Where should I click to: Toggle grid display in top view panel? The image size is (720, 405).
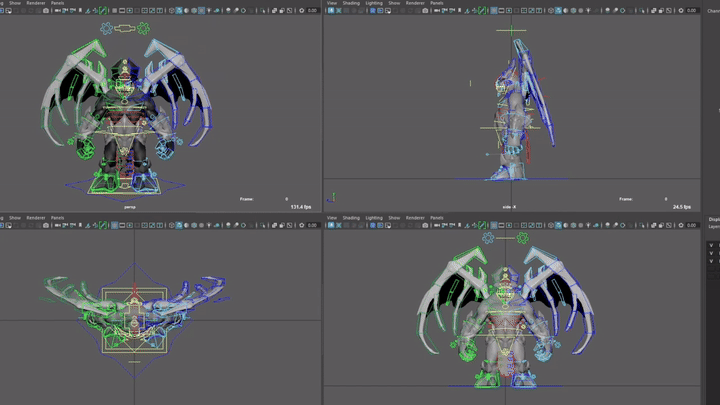(114, 225)
